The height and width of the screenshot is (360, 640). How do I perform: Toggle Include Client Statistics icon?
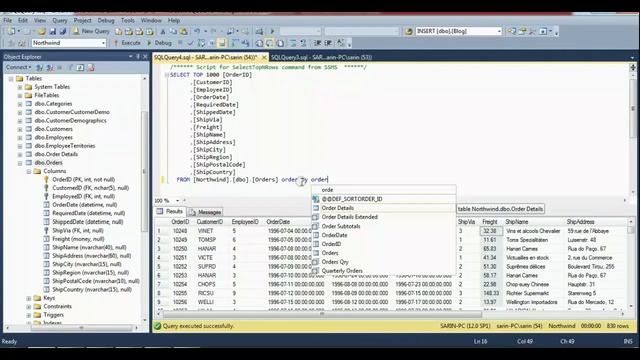coord(245,43)
